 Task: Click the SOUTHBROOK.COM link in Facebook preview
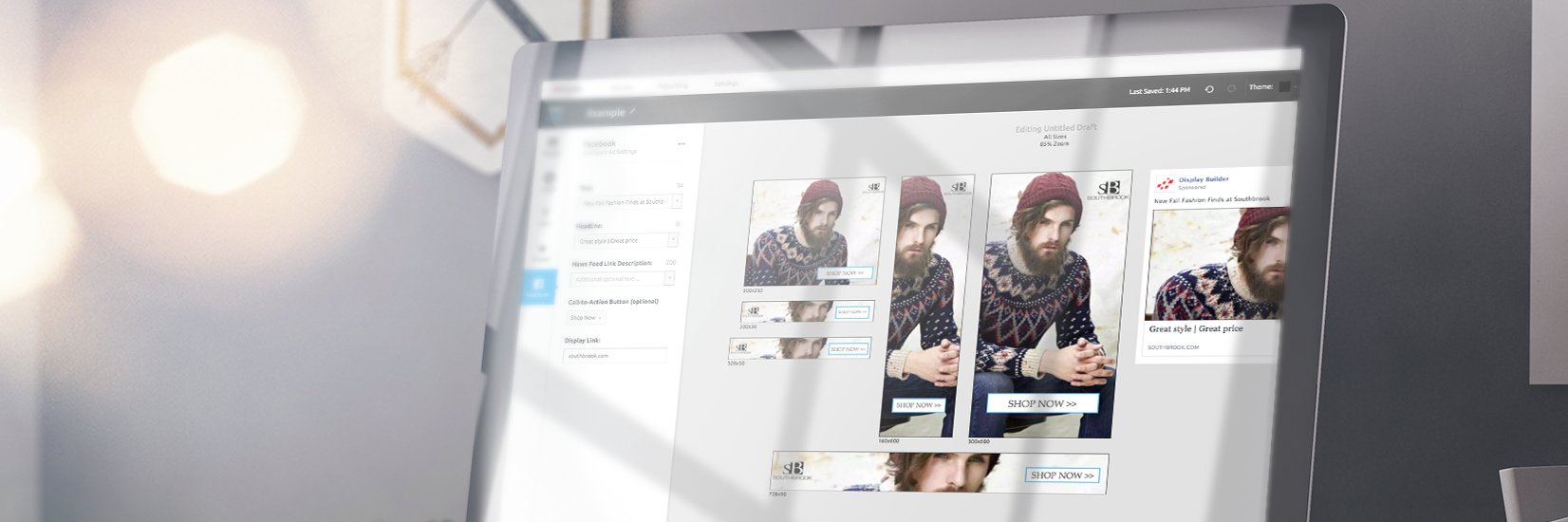[x=1174, y=347]
